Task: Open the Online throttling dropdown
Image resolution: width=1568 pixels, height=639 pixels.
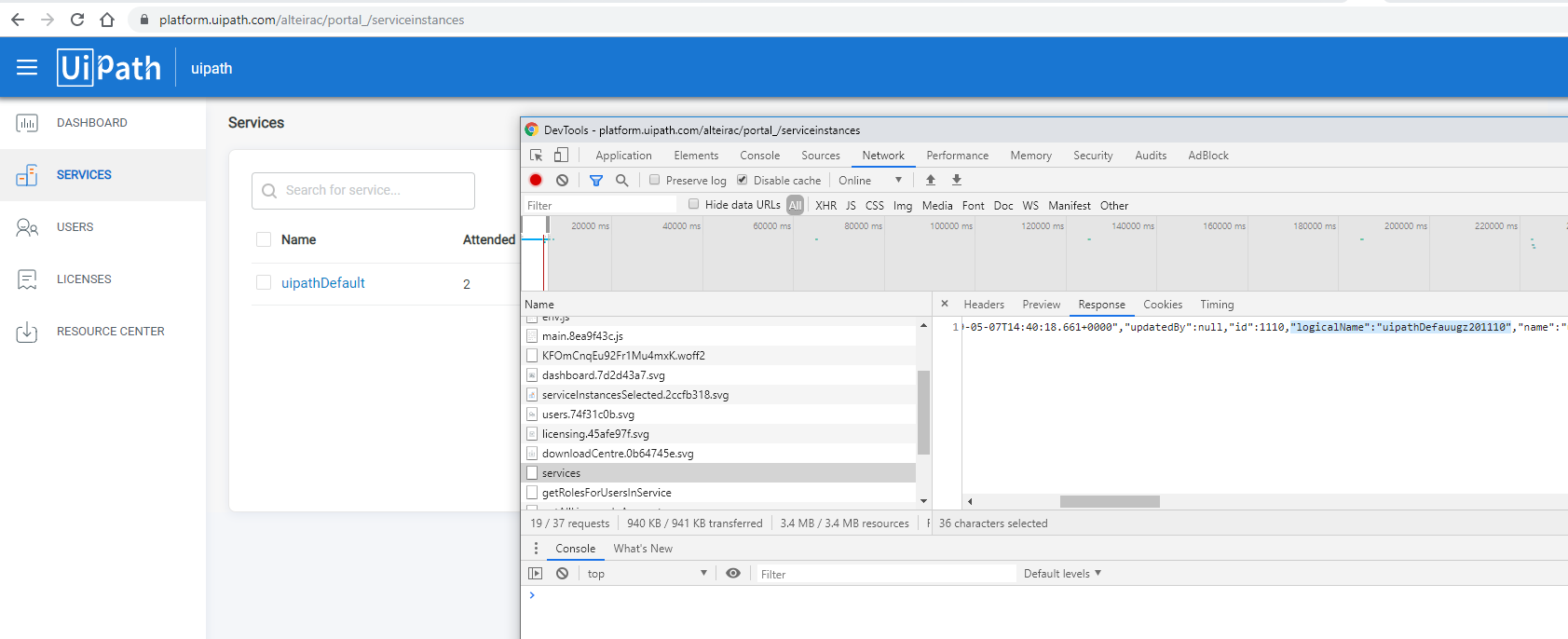Action: (x=870, y=181)
